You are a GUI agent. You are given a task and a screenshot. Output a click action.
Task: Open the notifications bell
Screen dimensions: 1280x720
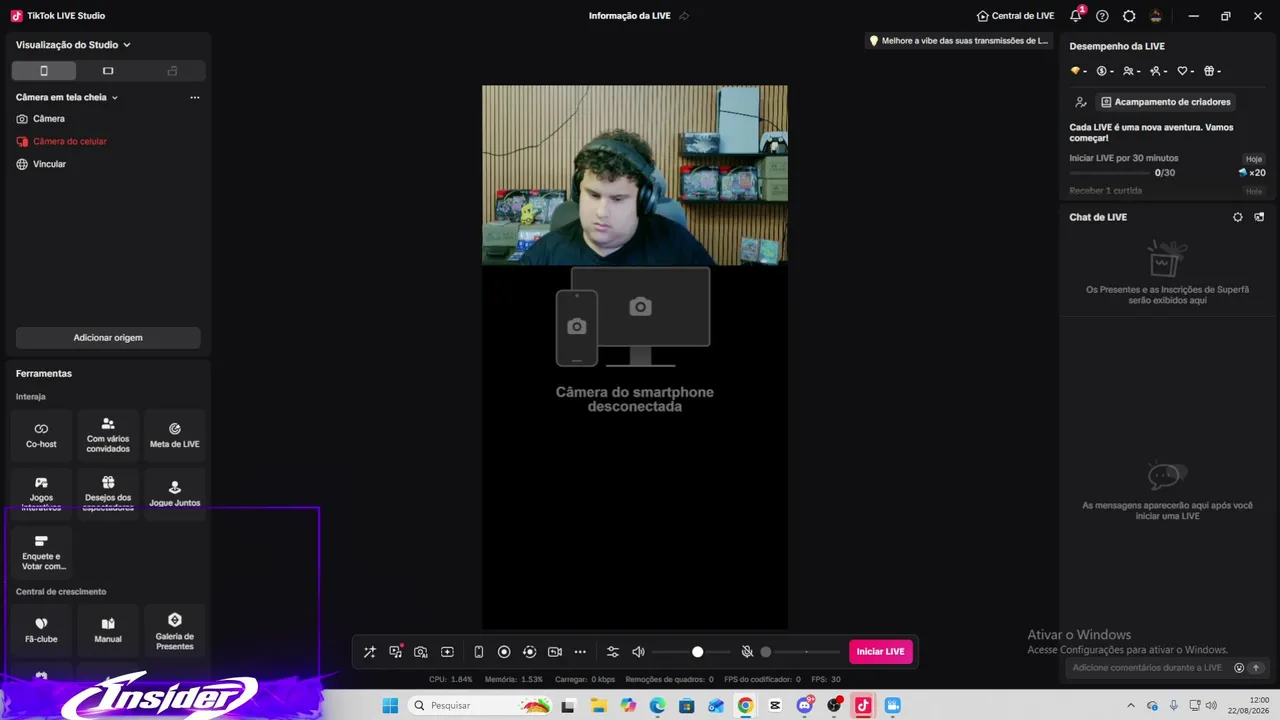(1076, 16)
